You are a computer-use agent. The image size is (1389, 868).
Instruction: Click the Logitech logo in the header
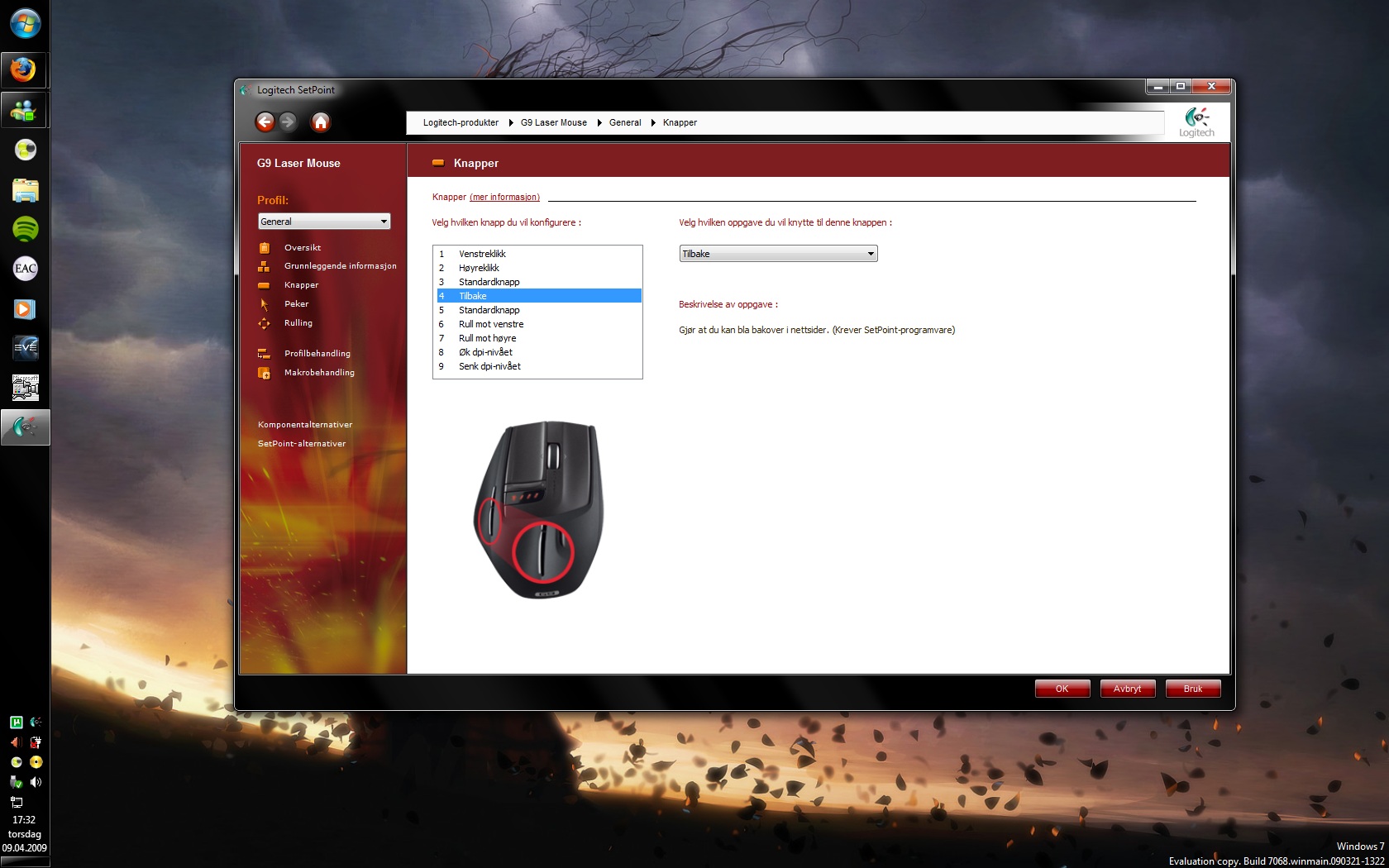tap(1196, 122)
